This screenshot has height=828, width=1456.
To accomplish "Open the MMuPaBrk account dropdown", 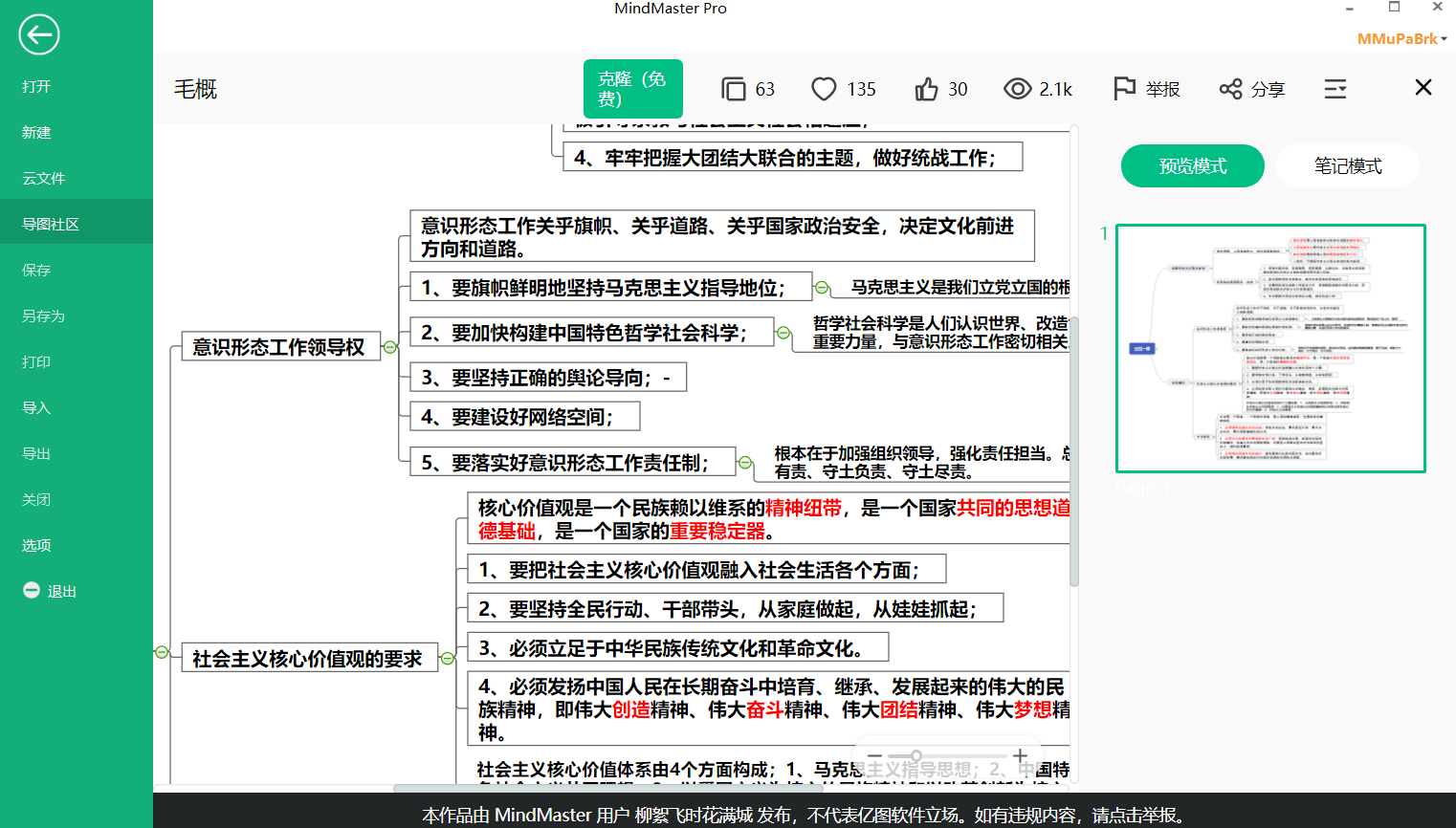I will click(x=1401, y=38).
